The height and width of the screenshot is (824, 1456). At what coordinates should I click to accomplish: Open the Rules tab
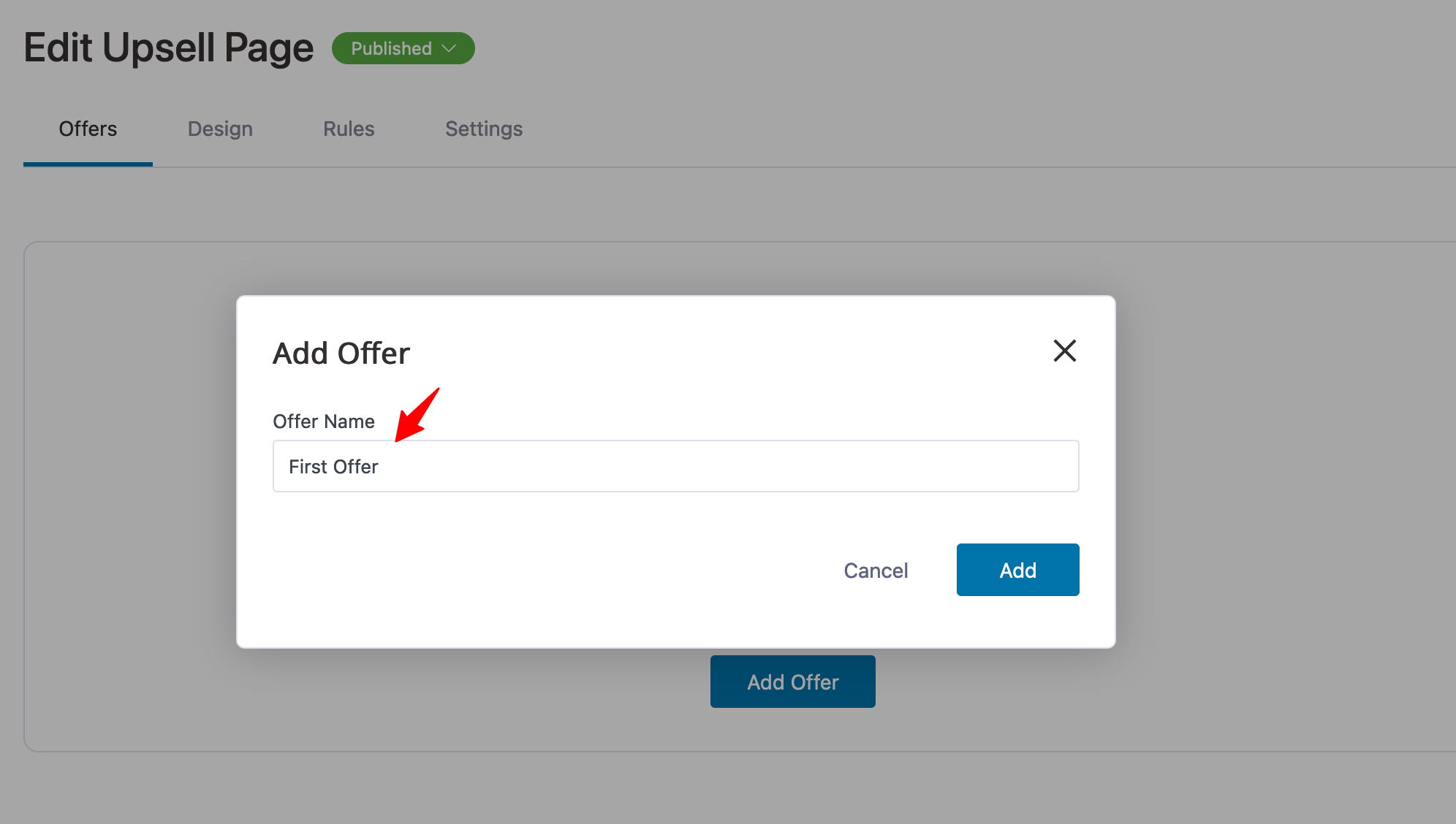point(349,129)
